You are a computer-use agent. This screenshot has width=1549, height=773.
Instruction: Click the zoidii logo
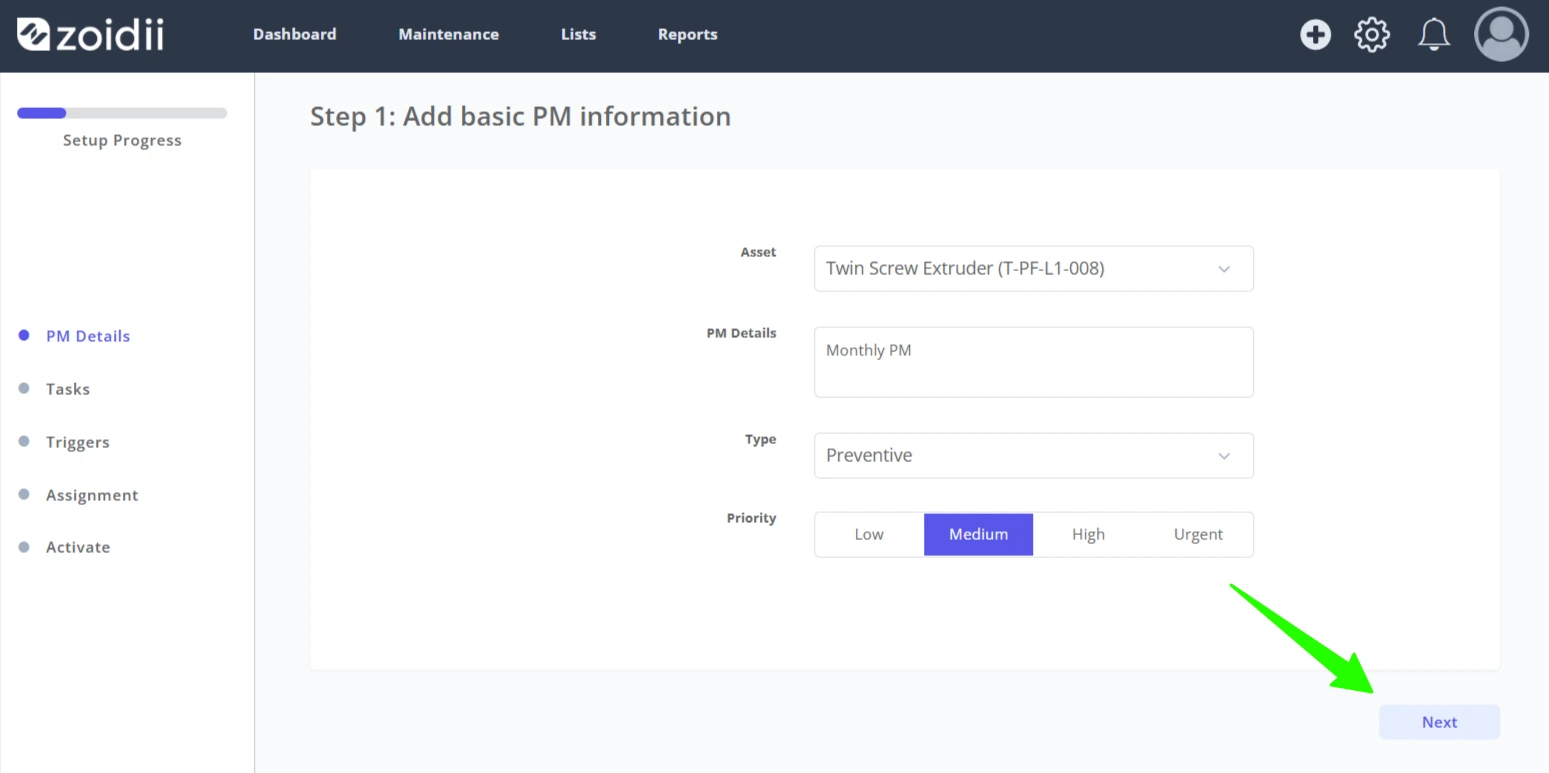pos(90,34)
